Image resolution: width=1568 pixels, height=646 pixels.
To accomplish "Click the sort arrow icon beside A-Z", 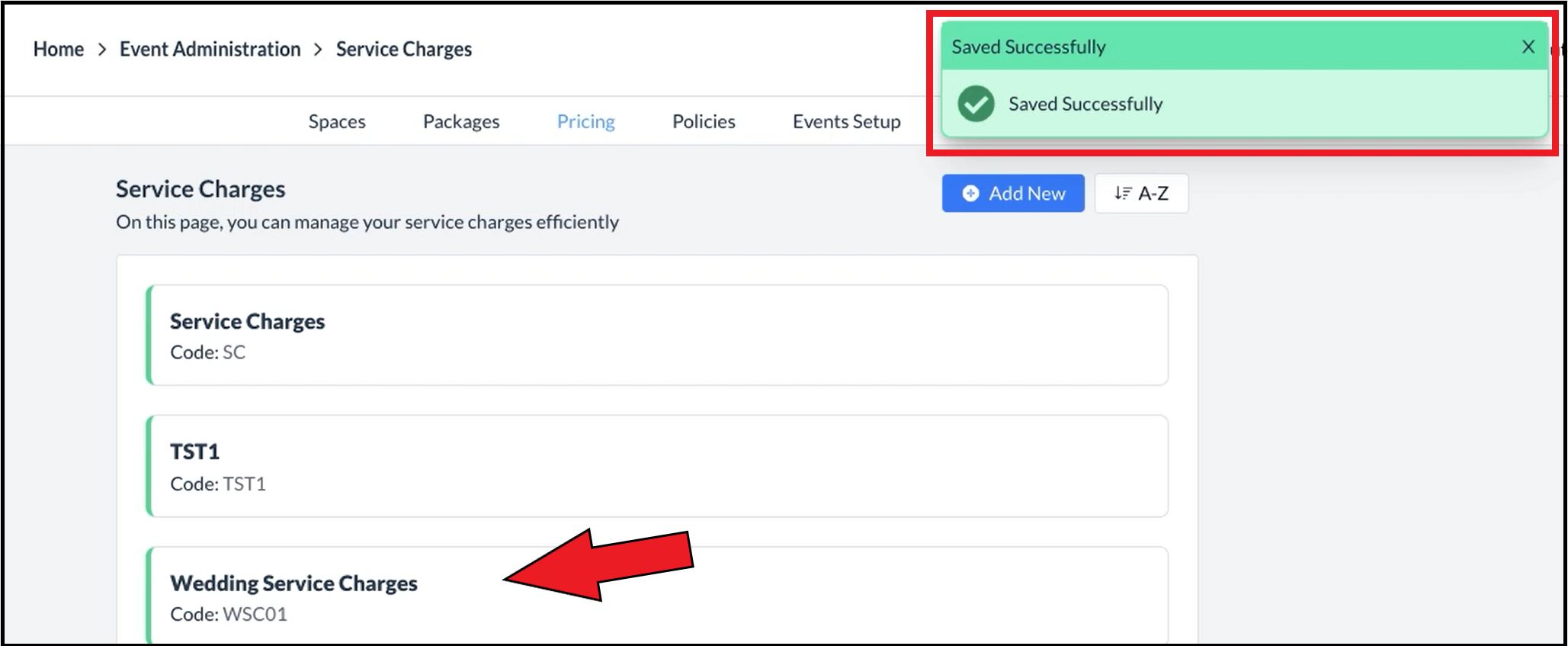I will coord(1122,194).
